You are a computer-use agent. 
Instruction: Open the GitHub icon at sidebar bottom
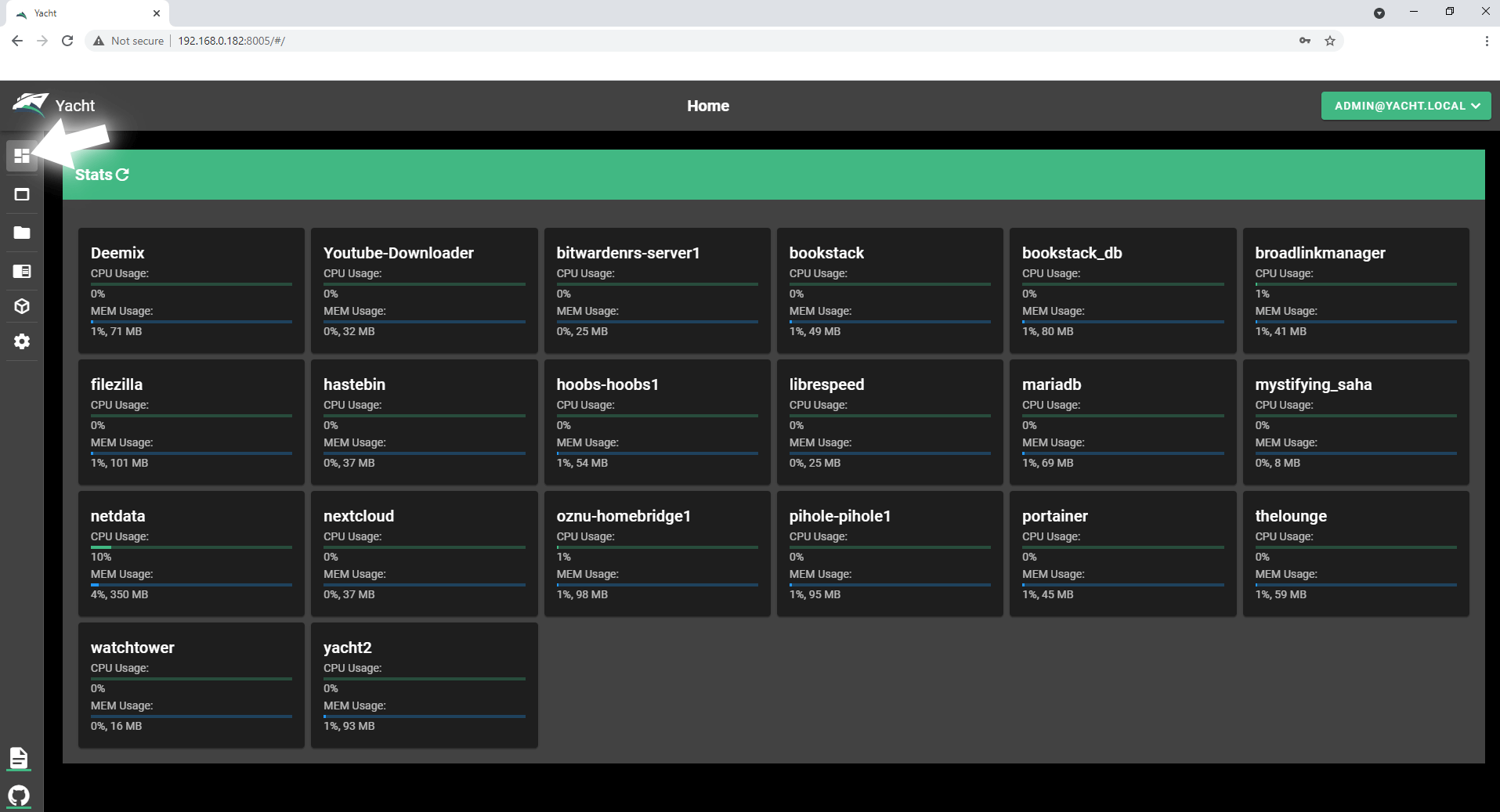click(19, 796)
